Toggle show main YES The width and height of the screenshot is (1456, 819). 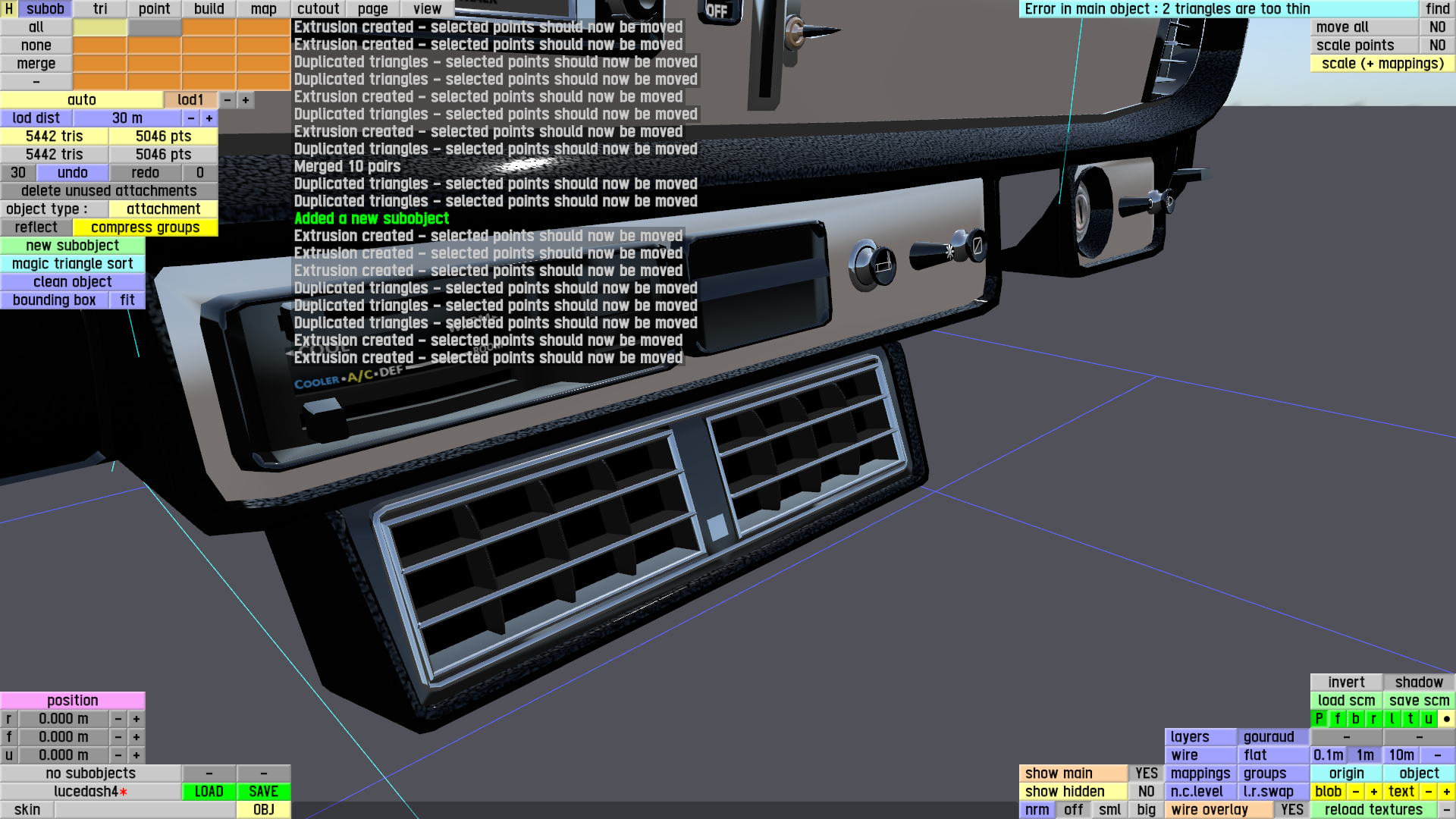pyautogui.click(x=1146, y=773)
